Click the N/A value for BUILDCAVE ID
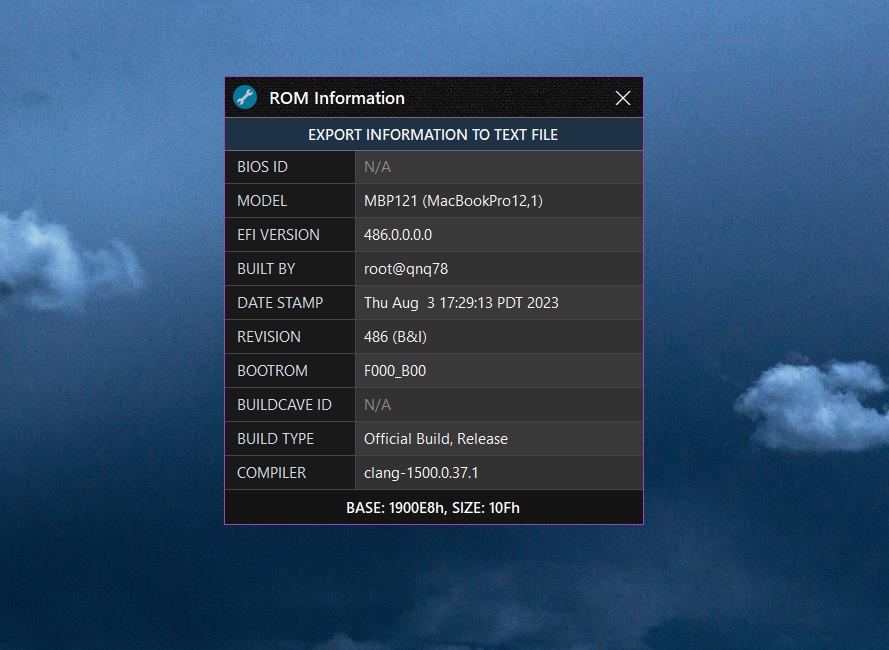The image size is (889, 650). [377, 405]
